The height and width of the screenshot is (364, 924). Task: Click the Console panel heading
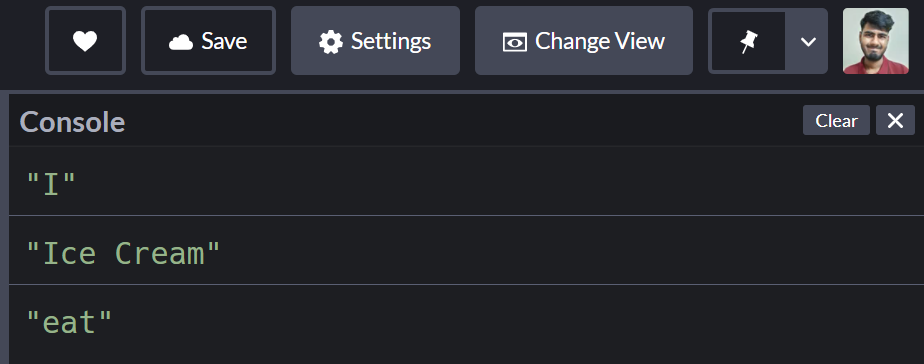coord(72,122)
